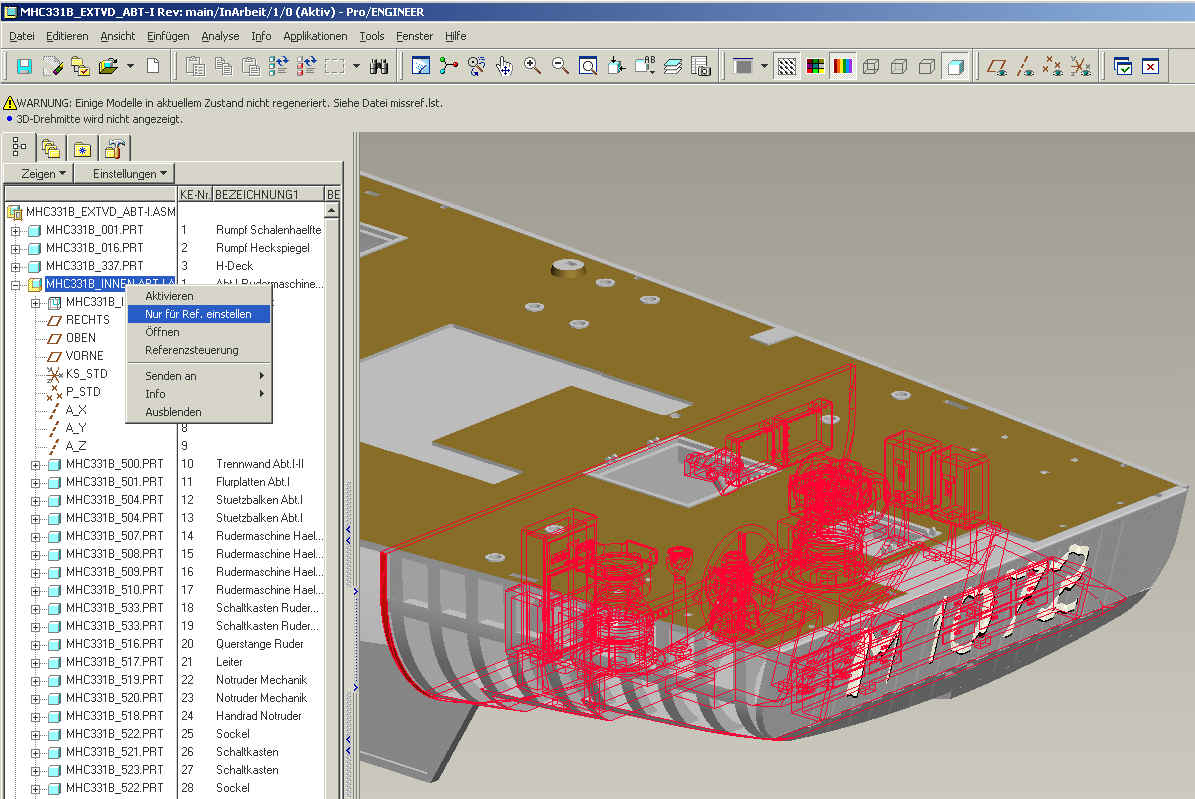Screen dimensions: 1195x799
Task: Toggle datum axes display
Action: click(1025, 66)
